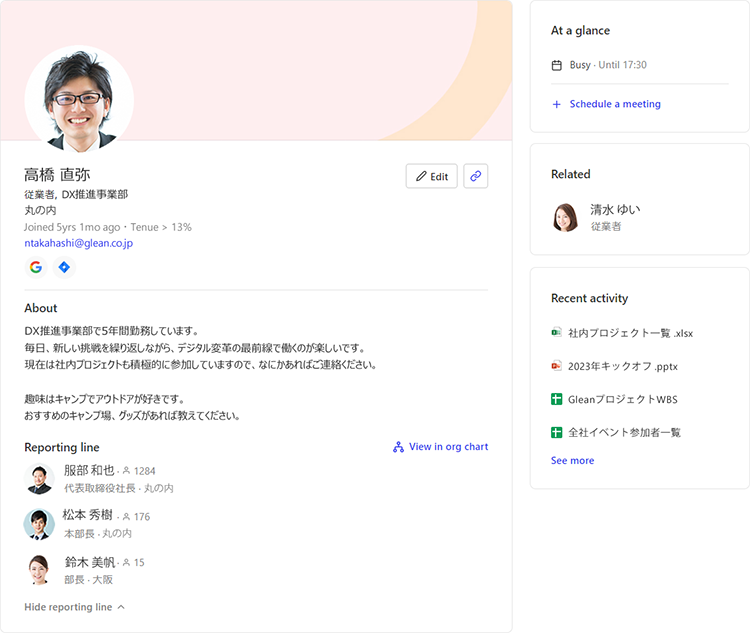Click the Sheets icon beside 全社イベント参加者一覧
Image resolution: width=750 pixels, height=633 pixels.
coord(557,432)
